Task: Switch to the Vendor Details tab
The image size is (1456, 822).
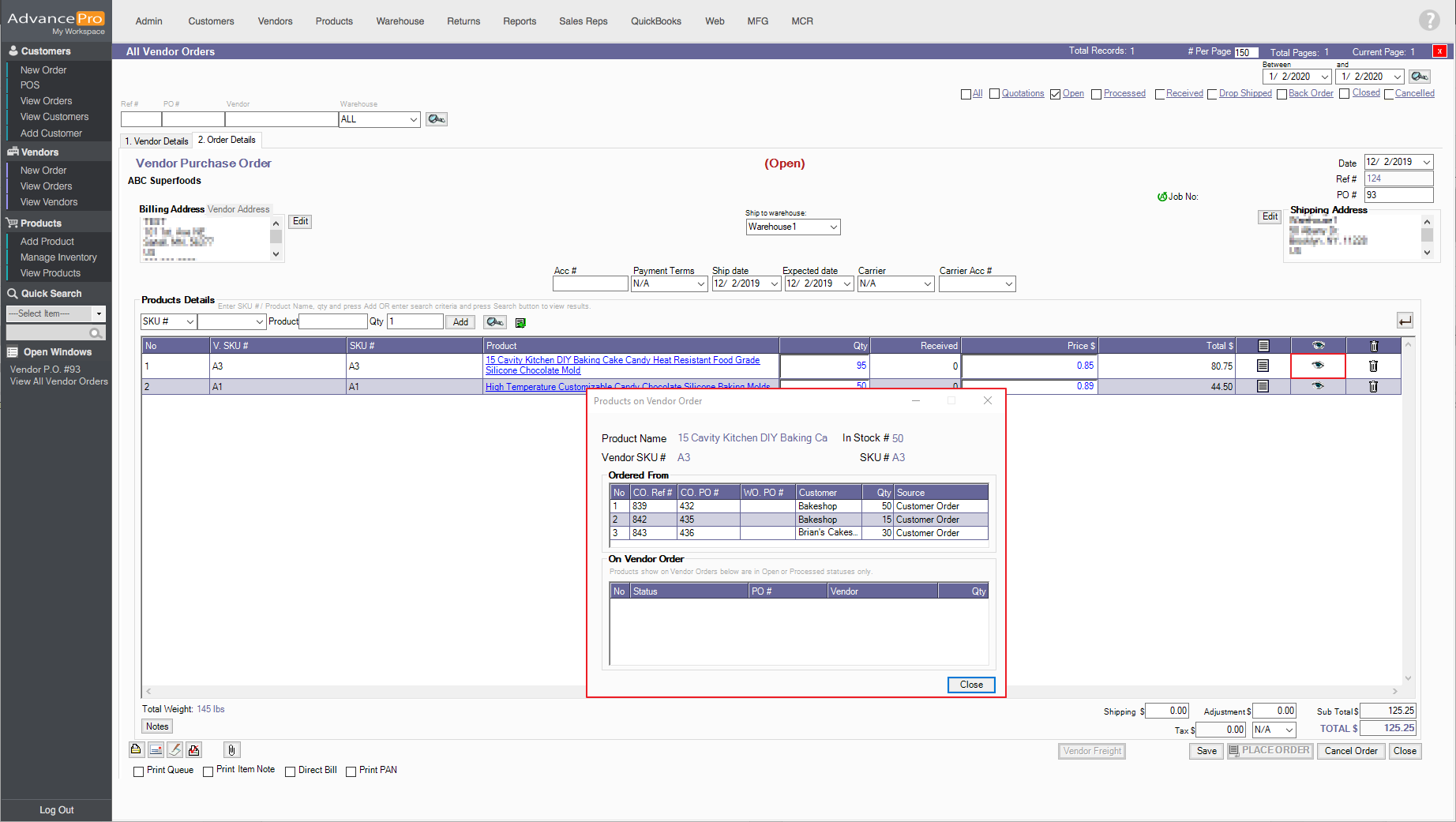Action: [156, 141]
